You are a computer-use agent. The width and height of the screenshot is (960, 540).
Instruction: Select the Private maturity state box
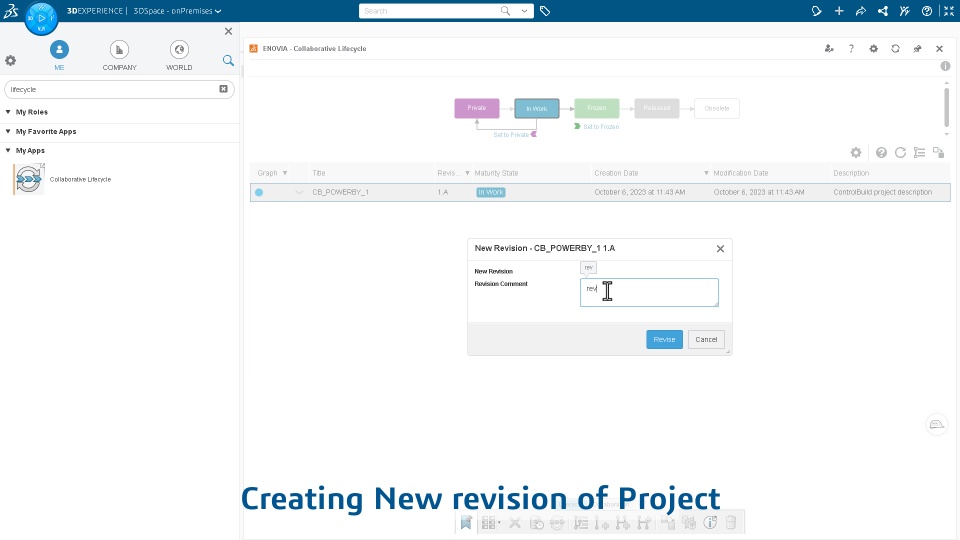pos(476,108)
